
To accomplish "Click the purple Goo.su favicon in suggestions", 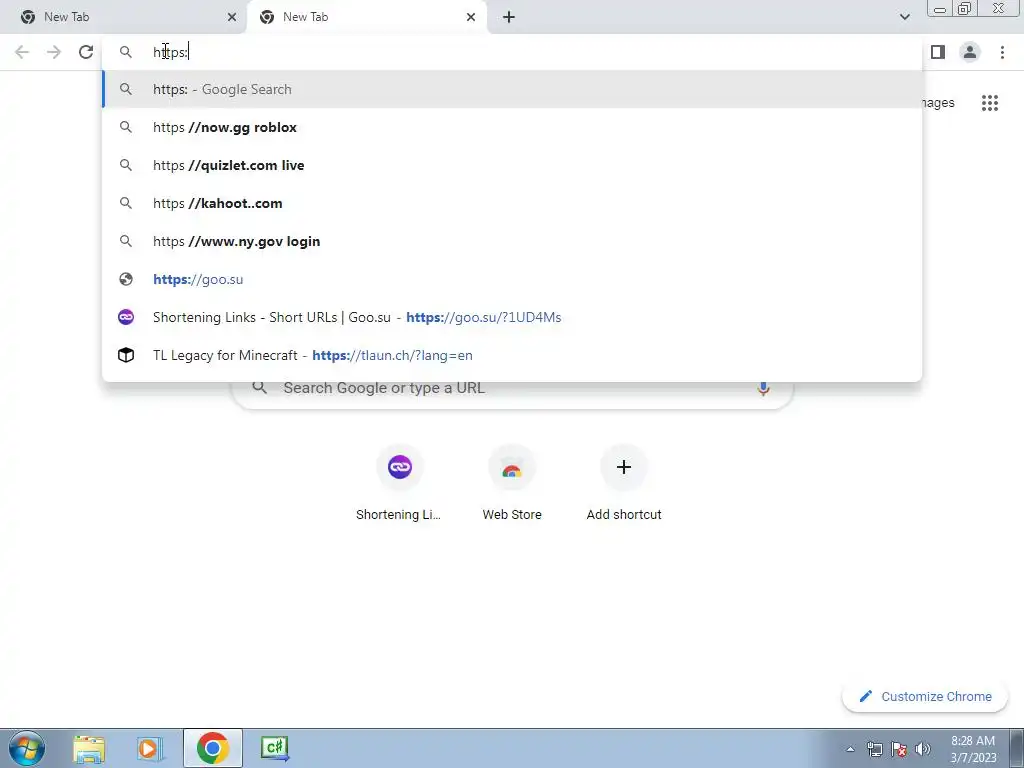I will [x=126, y=317].
